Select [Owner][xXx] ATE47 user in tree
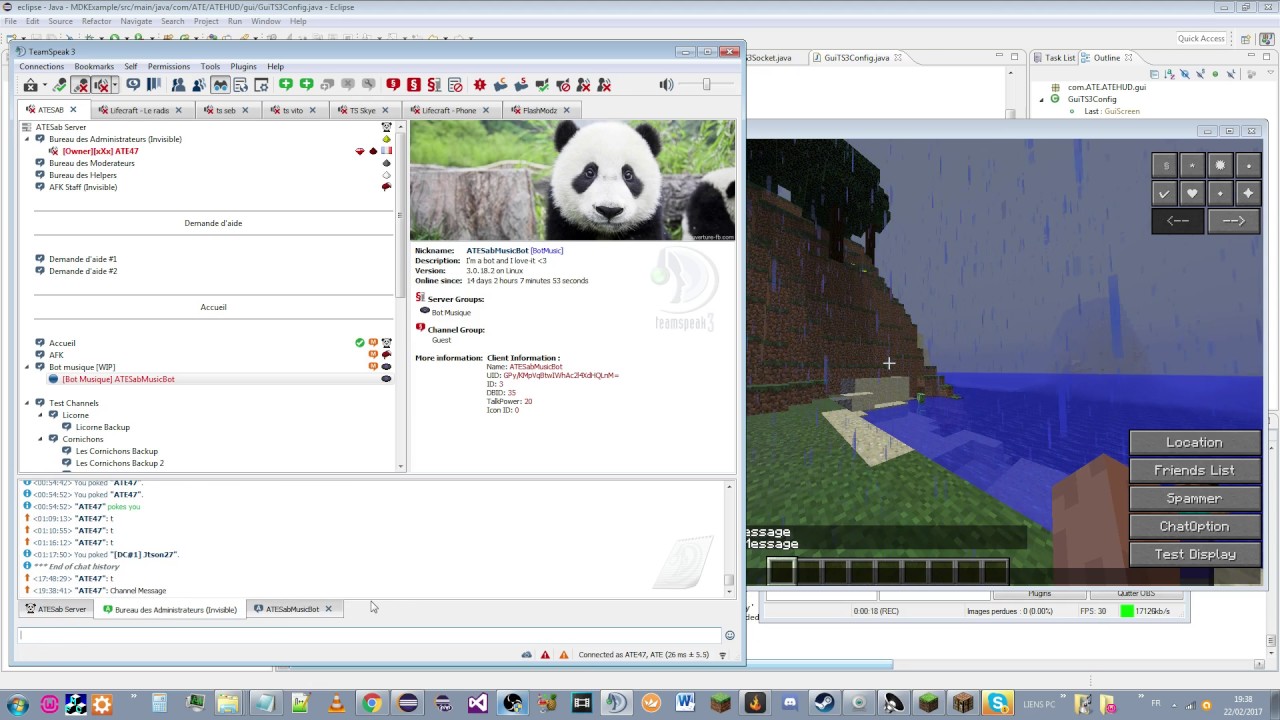The image size is (1280, 720). [x=100, y=151]
